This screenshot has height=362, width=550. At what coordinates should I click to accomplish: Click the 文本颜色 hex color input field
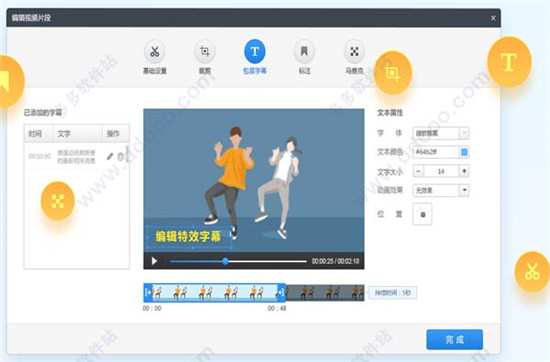click(x=436, y=152)
